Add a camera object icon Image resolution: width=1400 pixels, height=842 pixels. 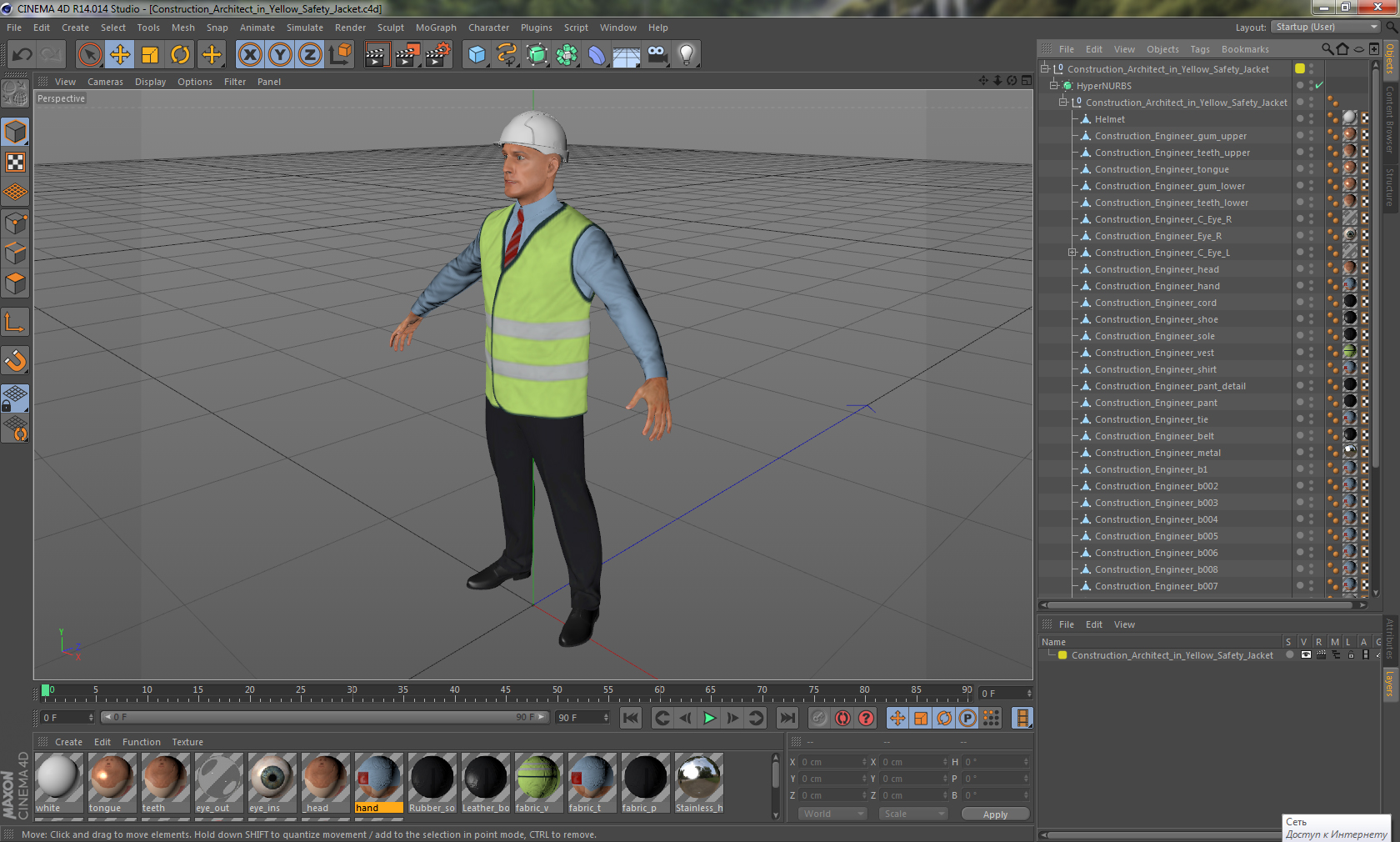click(657, 55)
